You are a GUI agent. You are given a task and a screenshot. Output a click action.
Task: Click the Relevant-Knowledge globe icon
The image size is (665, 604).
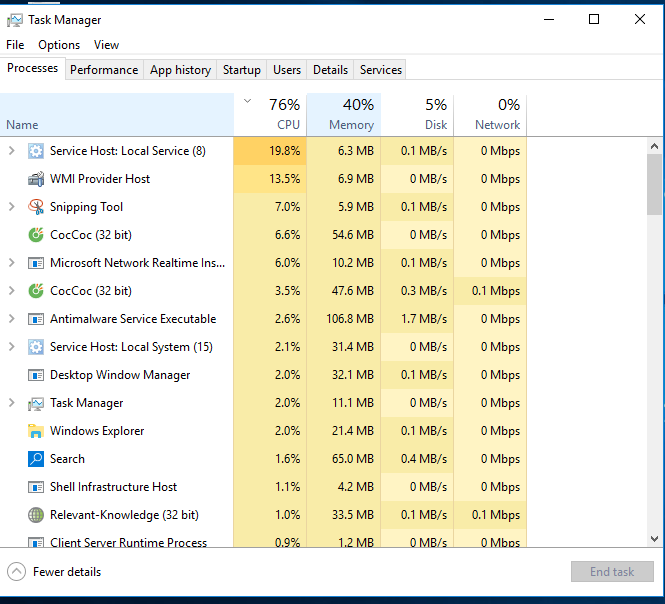36,515
